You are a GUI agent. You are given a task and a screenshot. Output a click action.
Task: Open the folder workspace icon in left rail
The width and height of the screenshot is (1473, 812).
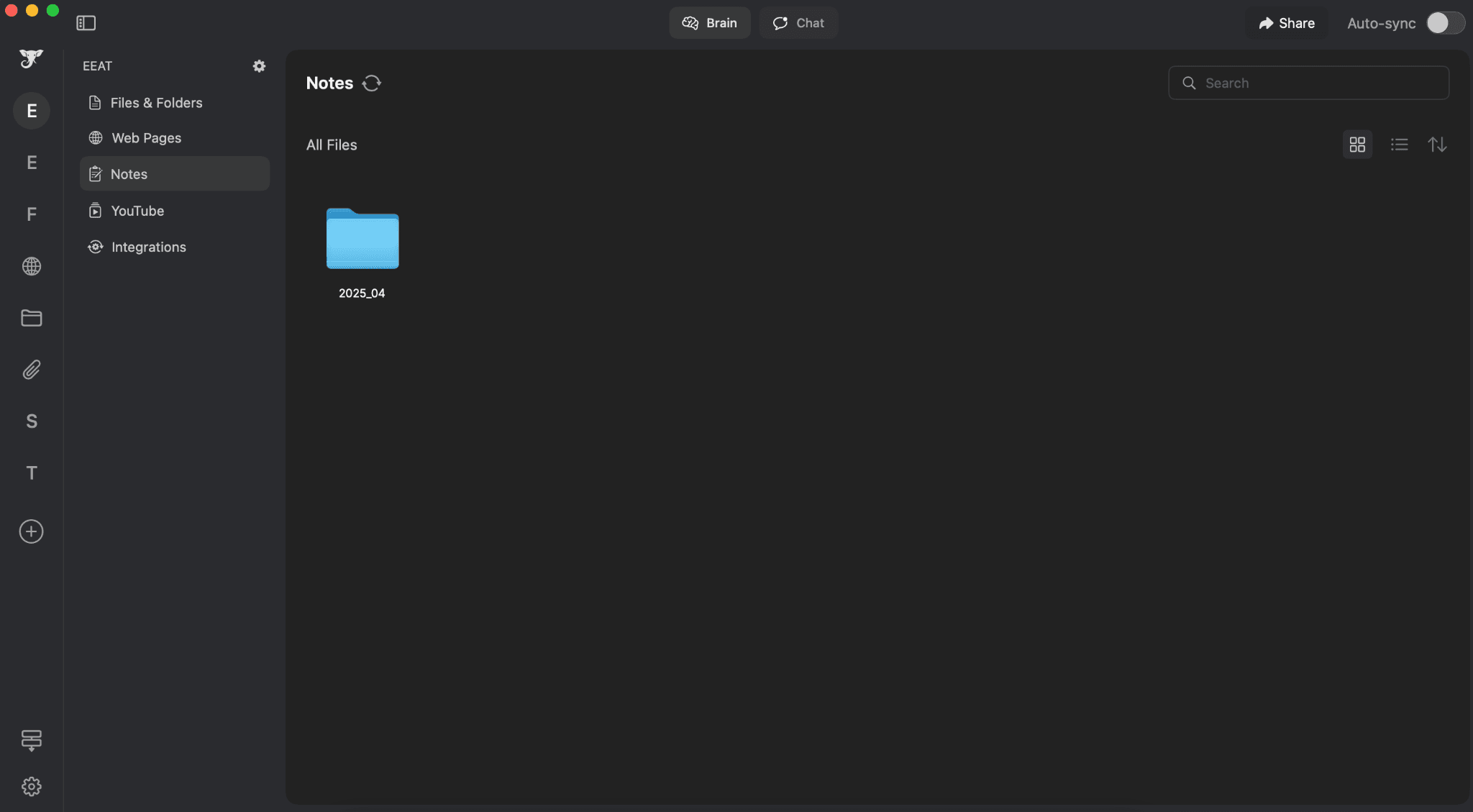click(x=30, y=317)
